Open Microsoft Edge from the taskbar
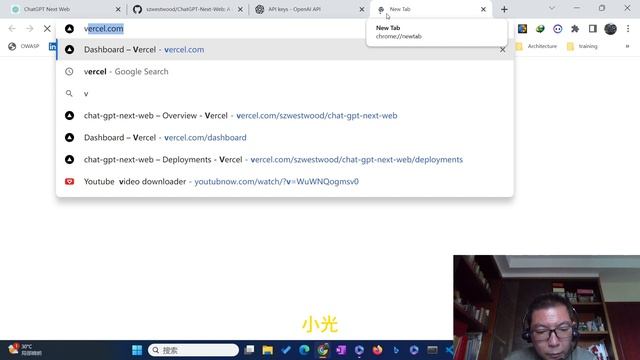Viewport: 640px width, 360px height. tap(304, 350)
